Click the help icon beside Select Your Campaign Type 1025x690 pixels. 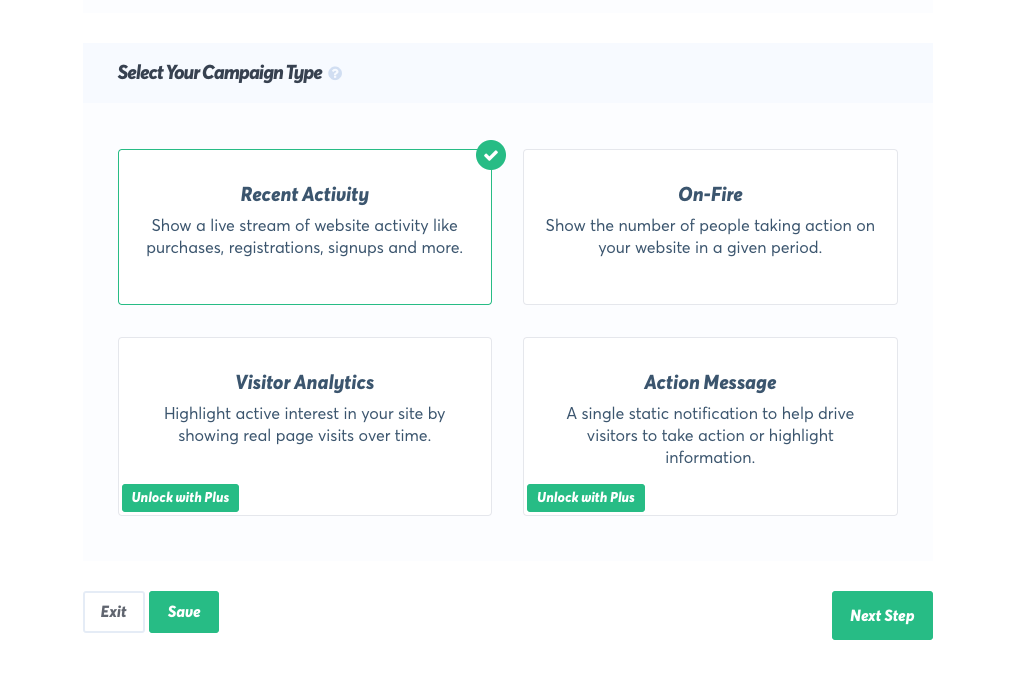pyautogui.click(x=335, y=74)
